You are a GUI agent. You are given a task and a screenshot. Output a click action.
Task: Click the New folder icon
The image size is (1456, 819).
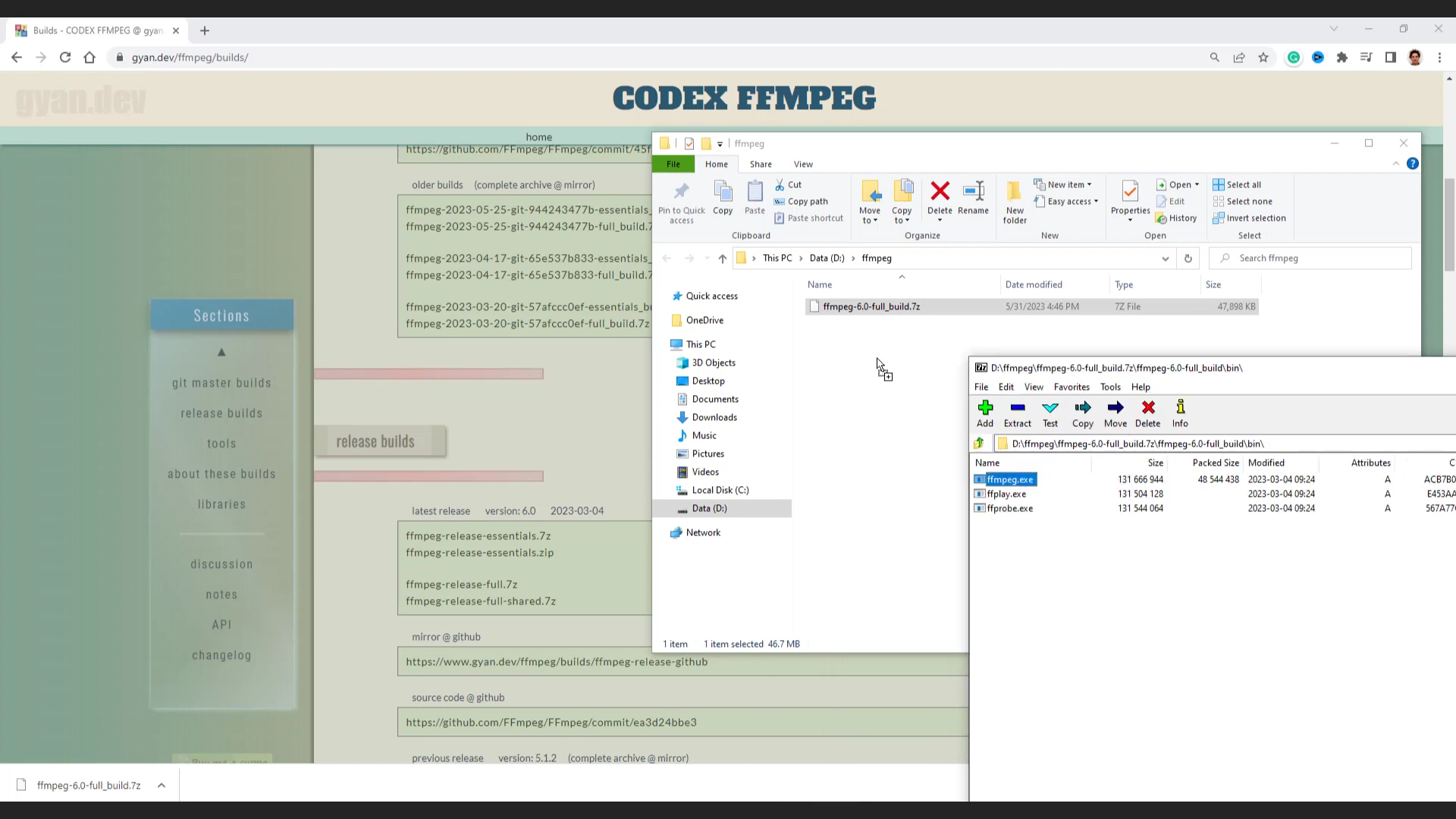click(1014, 201)
